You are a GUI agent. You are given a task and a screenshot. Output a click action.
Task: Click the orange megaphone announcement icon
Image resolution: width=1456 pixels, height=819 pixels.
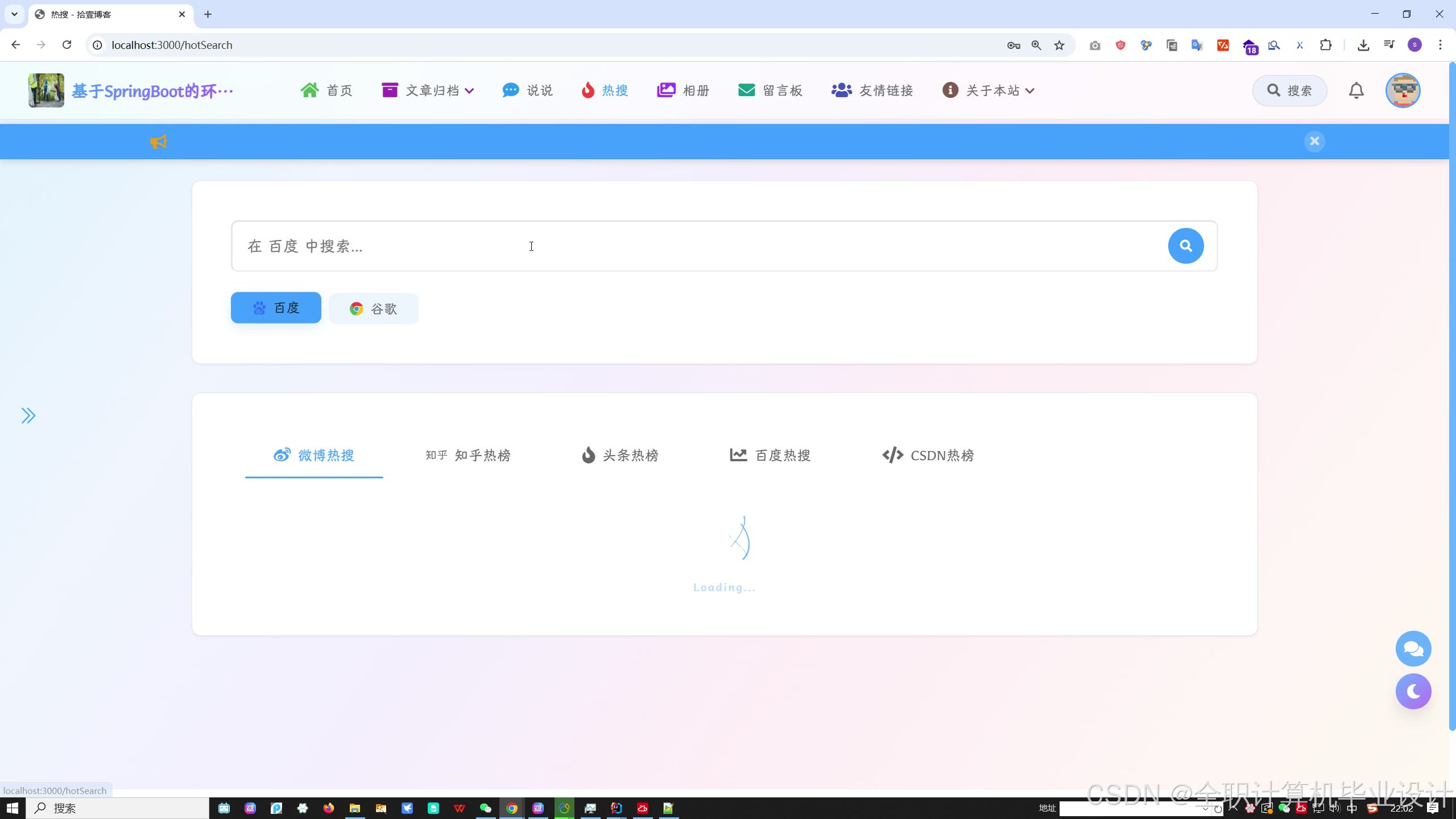click(158, 142)
